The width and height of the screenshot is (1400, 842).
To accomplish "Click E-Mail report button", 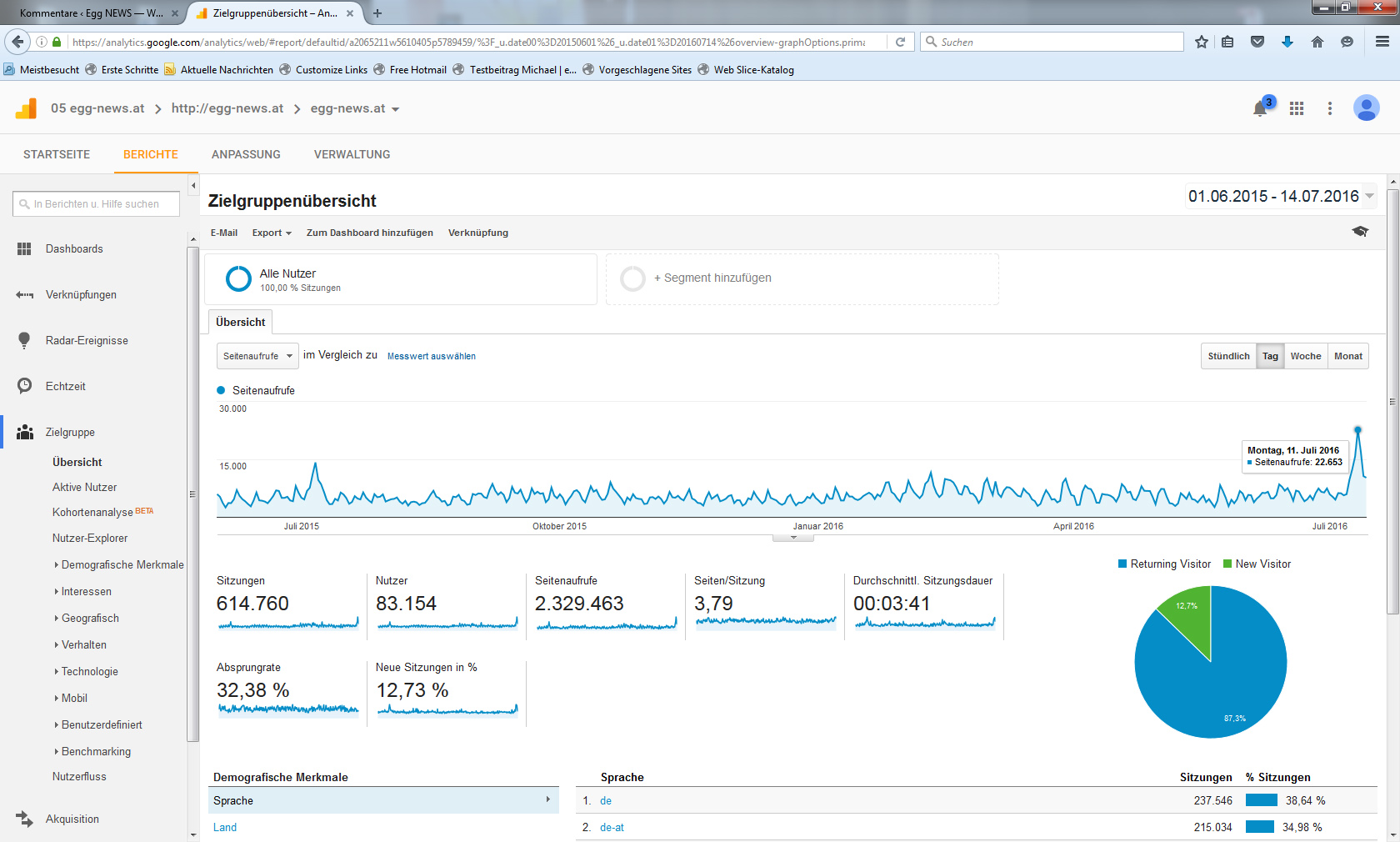I will click(224, 233).
